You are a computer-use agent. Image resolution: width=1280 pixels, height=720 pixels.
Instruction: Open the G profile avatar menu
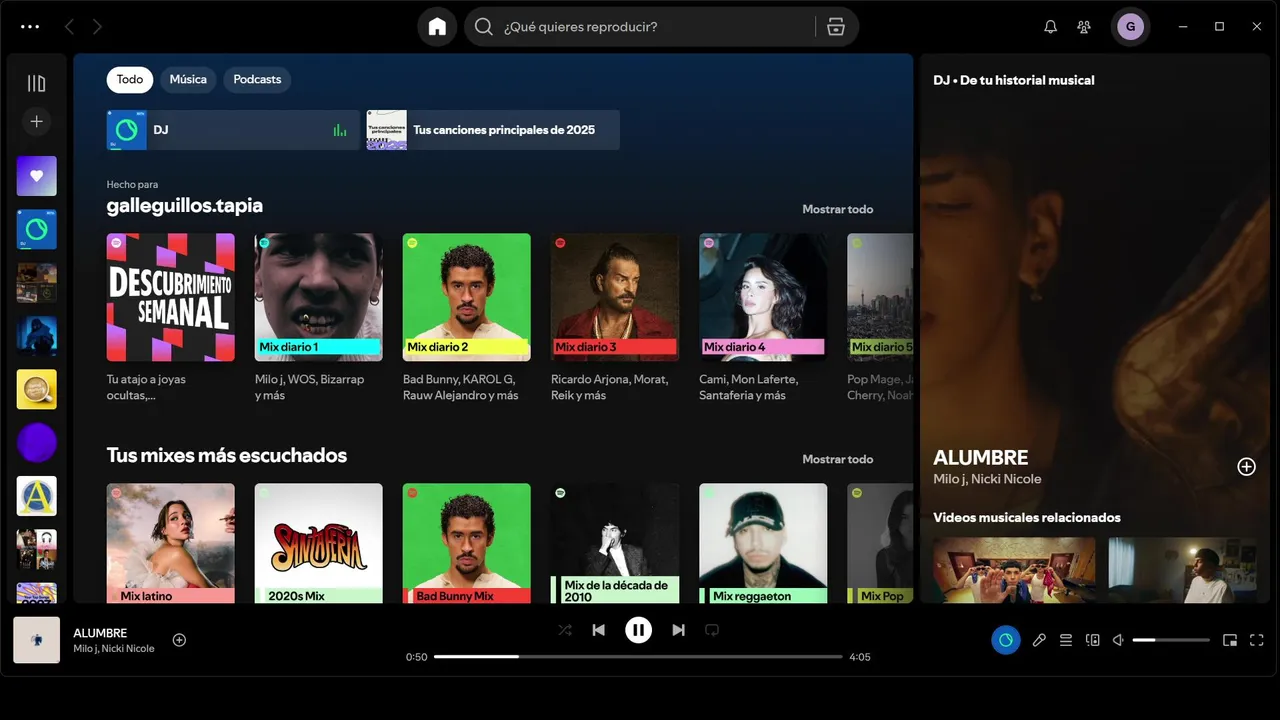click(x=1130, y=27)
